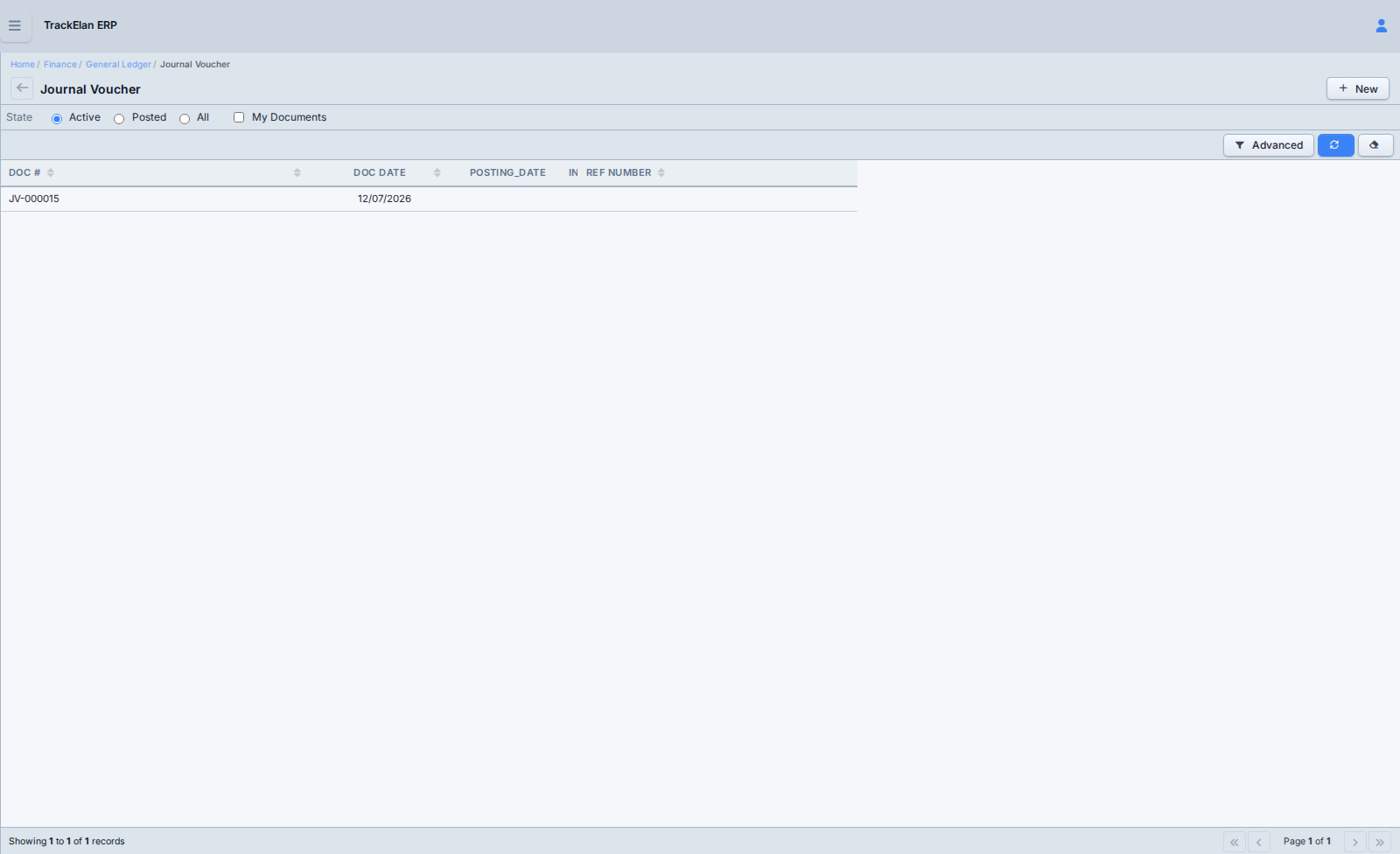Open the Advanced filter
The image size is (1400, 854).
click(1269, 145)
